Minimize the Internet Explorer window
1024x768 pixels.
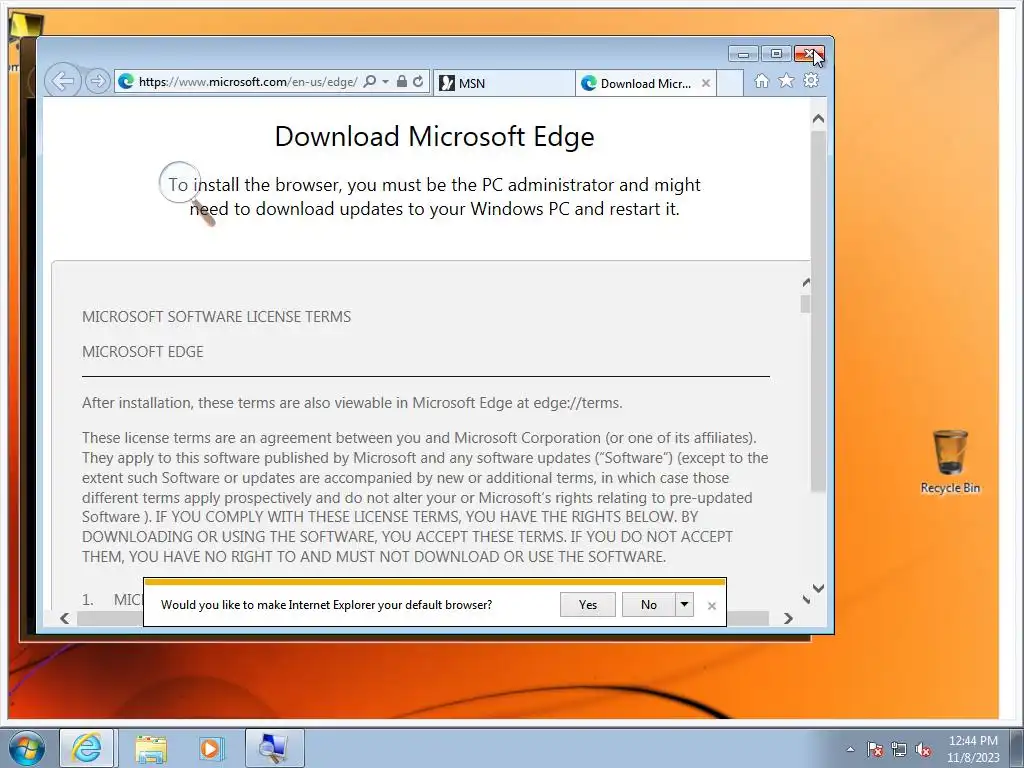coord(743,54)
